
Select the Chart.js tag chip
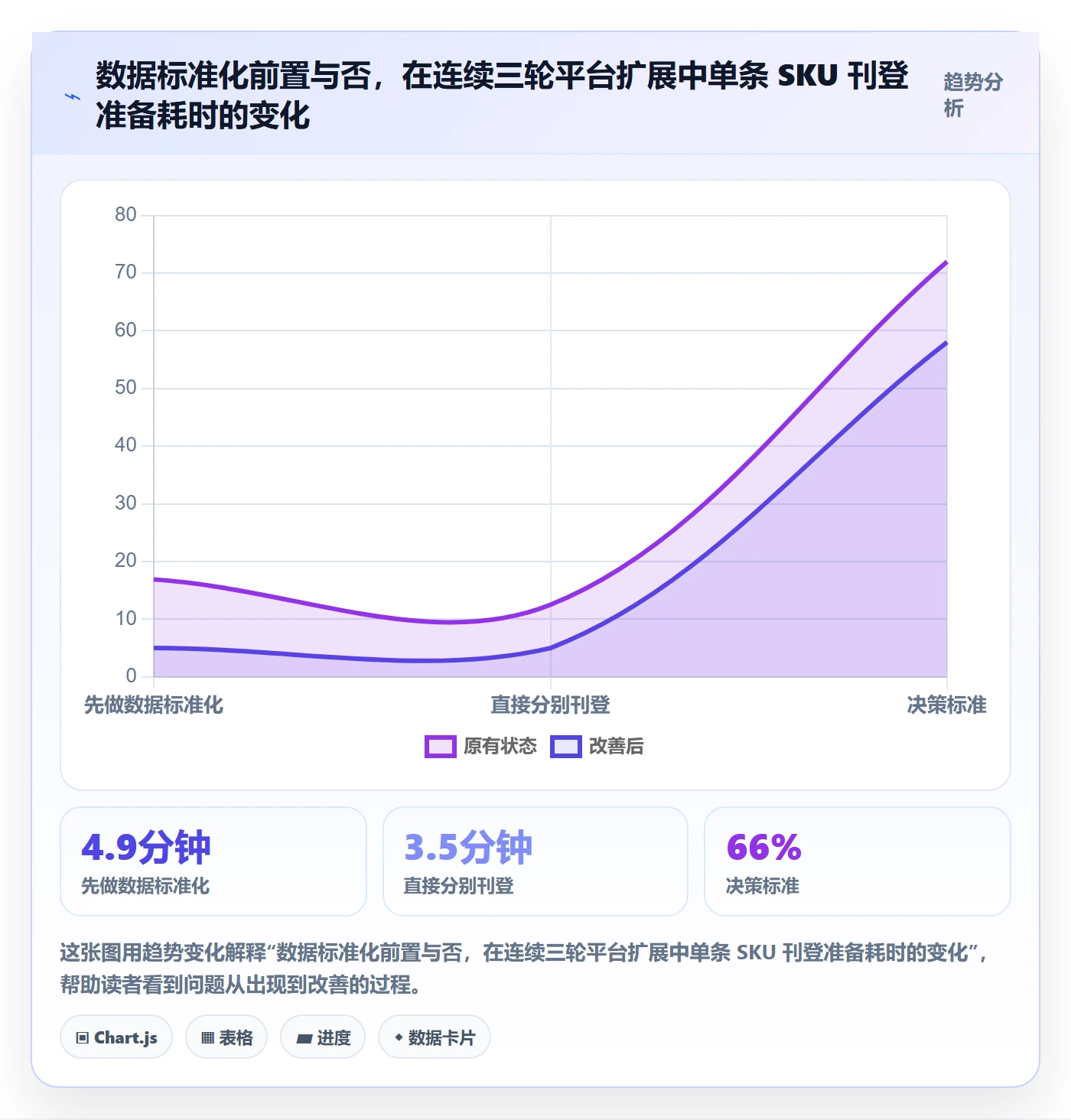[x=116, y=1037]
